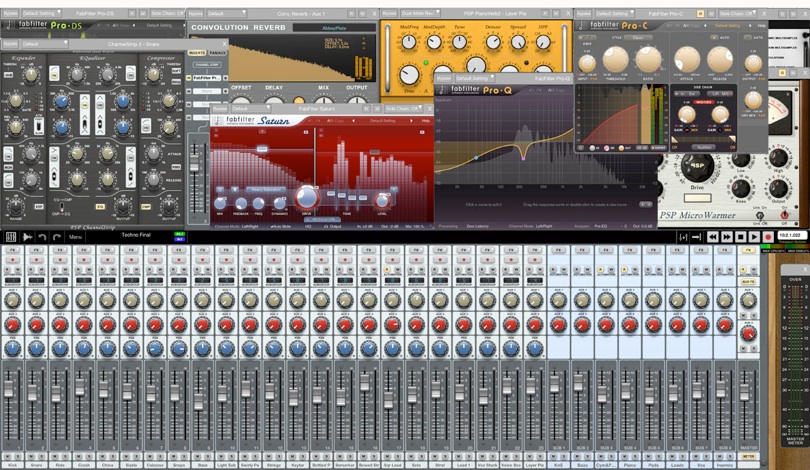Open Side Chain dropdown in Pro-DS window
The width and height of the screenshot is (810, 470).
click(x=167, y=13)
